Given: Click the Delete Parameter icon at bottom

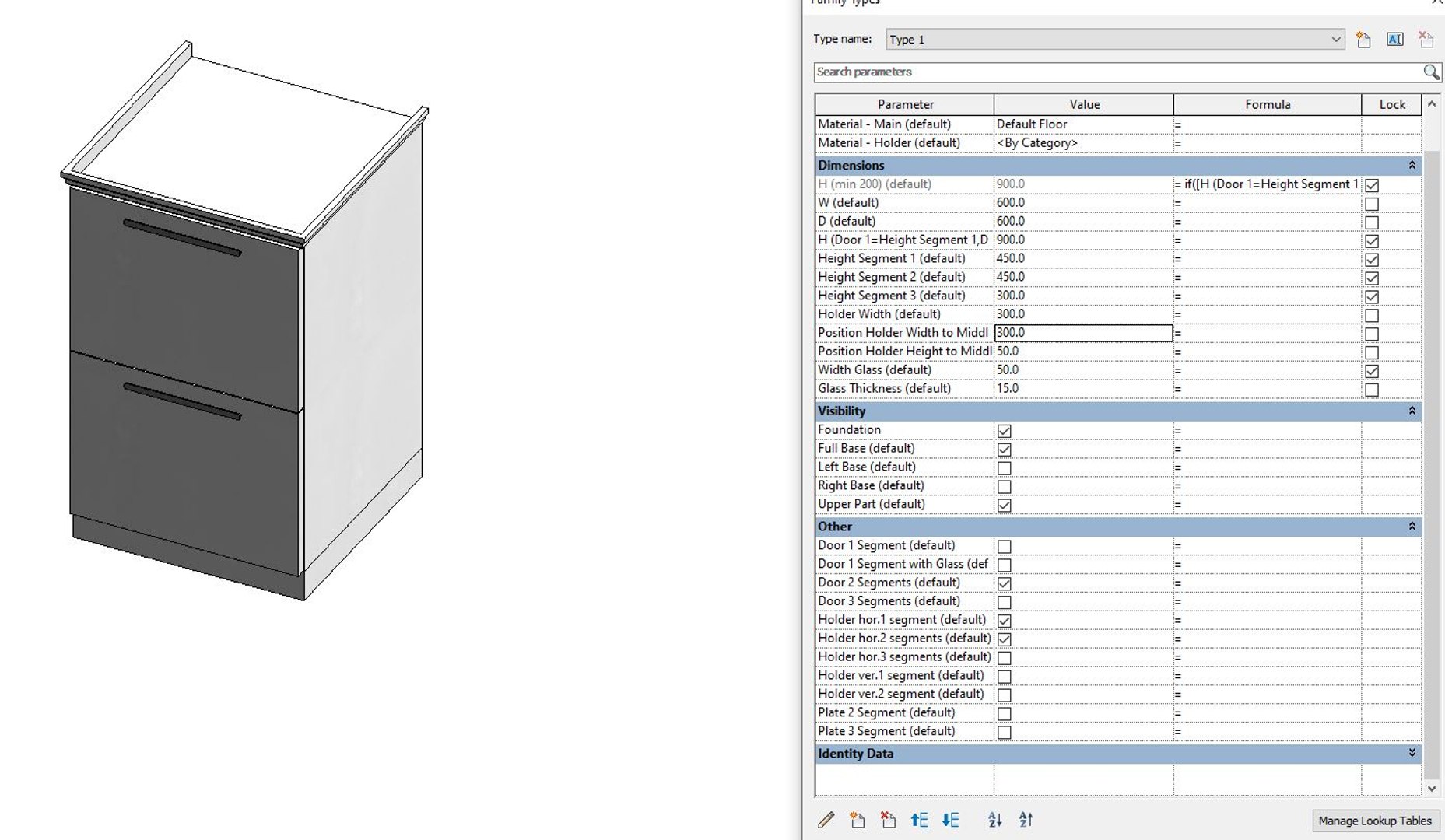Looking at the screenshot, I should (888, 820).
